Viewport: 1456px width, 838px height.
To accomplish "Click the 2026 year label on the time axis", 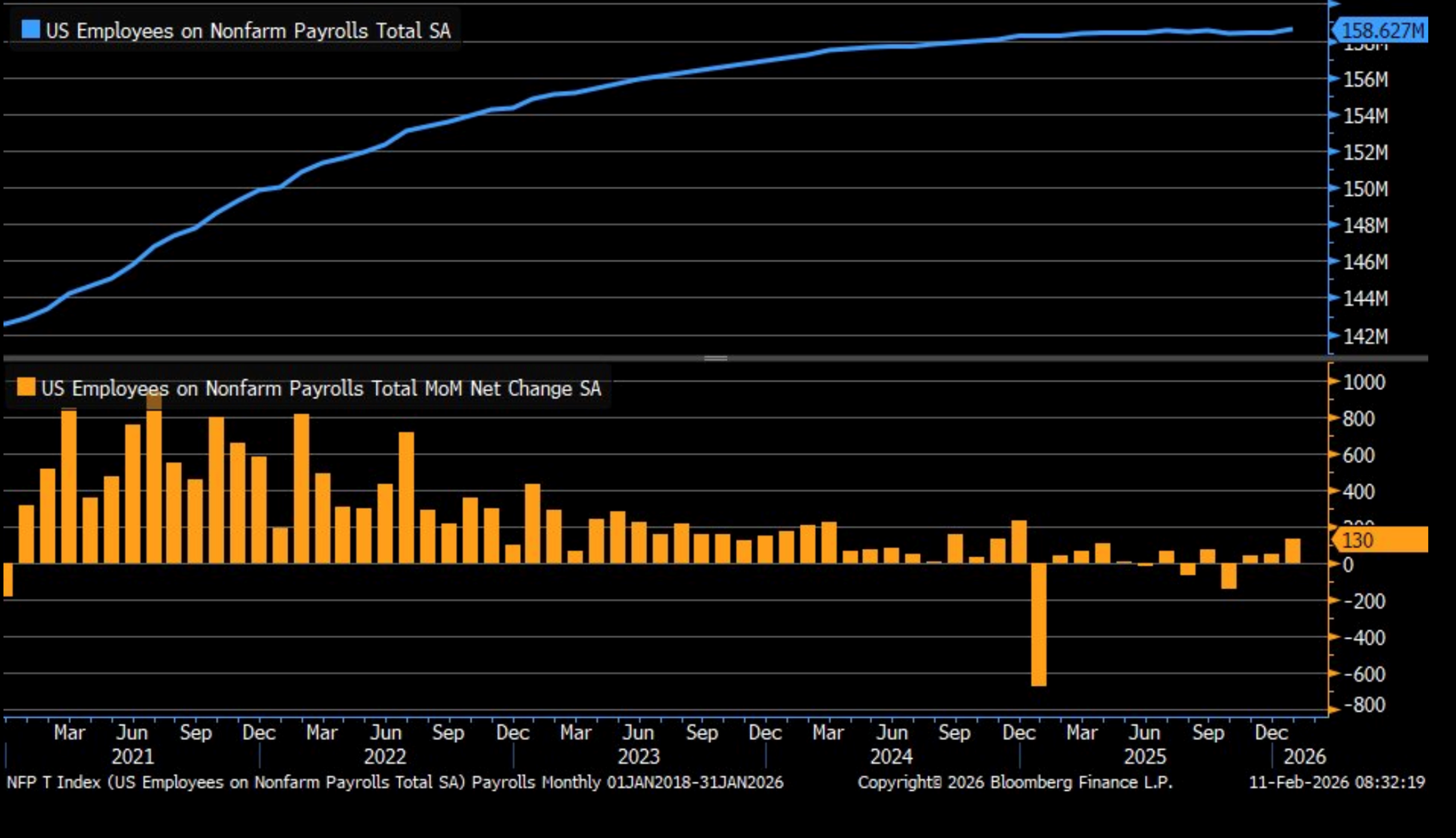I will (1305, 756).
